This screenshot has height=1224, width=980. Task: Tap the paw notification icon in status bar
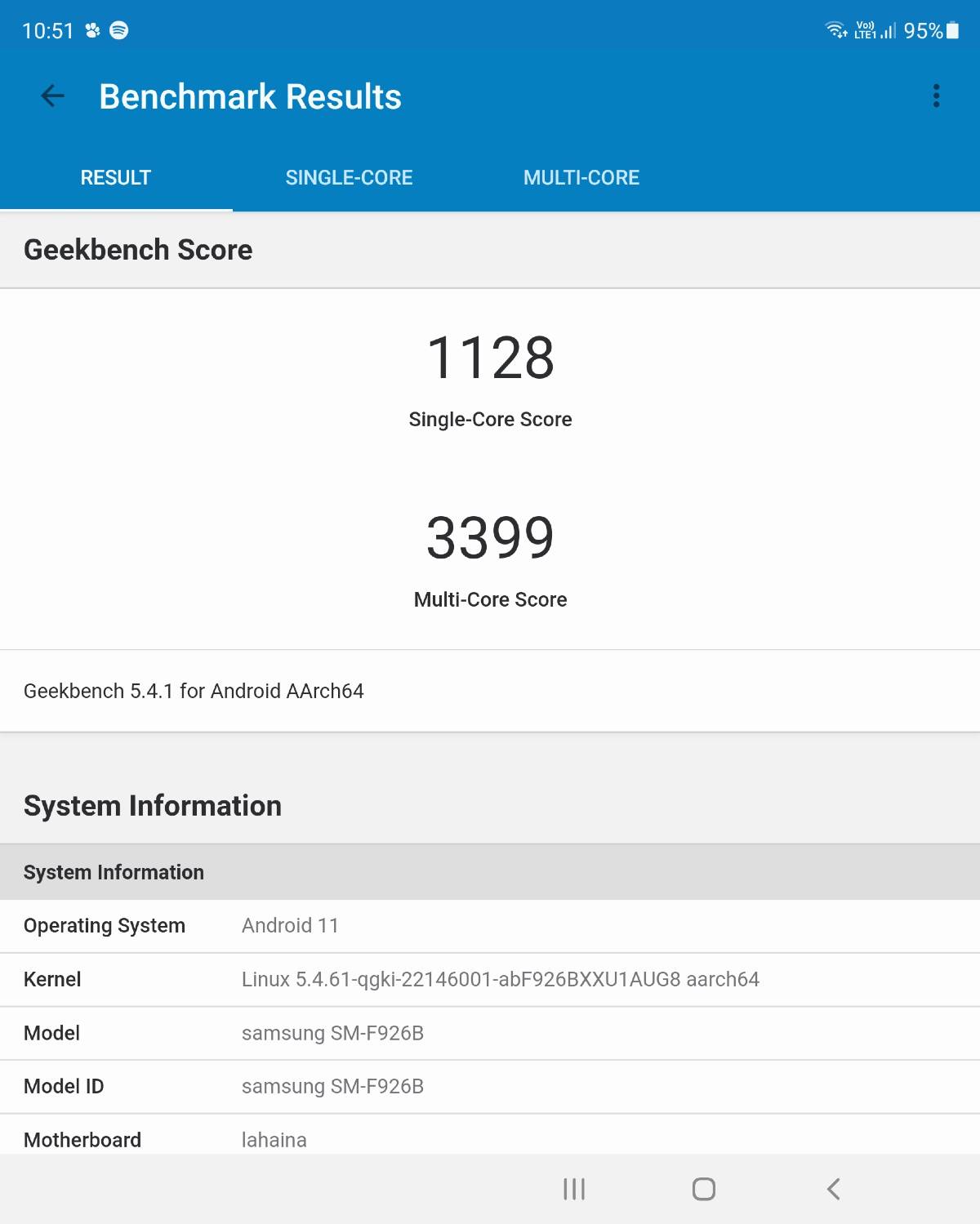[x=92, y=31]
